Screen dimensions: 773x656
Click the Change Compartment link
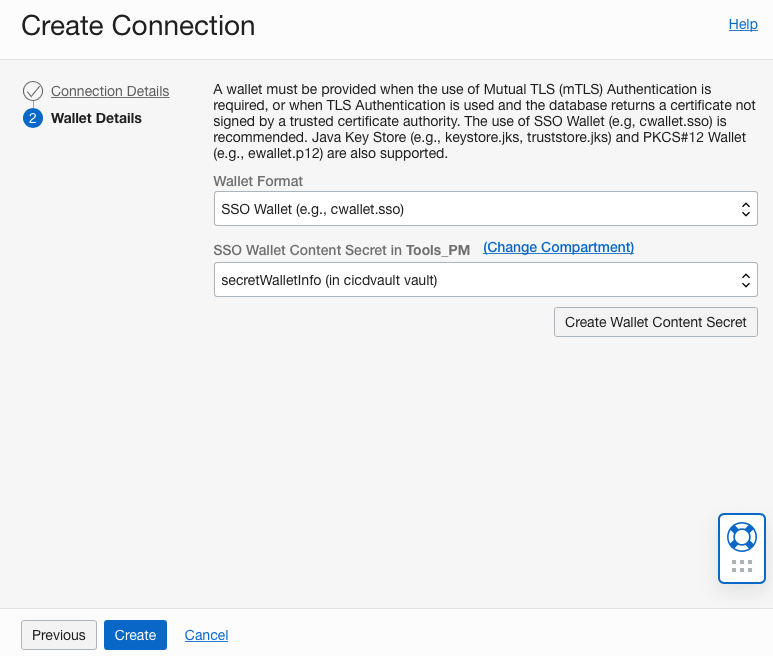click(558, 247)
